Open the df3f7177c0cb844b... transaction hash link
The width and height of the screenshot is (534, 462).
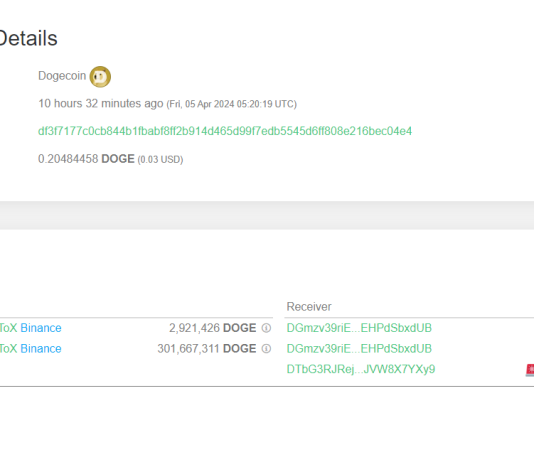(x=225, y=131)
